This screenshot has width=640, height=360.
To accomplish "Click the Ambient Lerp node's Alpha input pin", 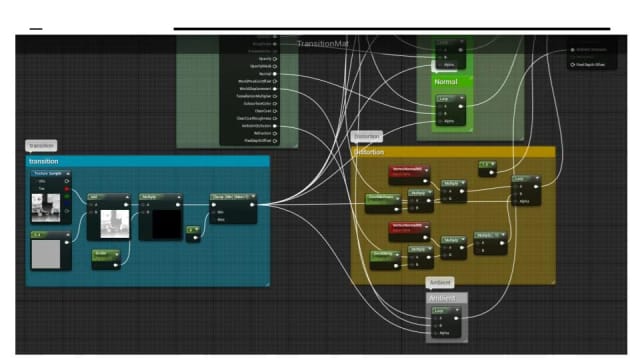I will point(435,333).
